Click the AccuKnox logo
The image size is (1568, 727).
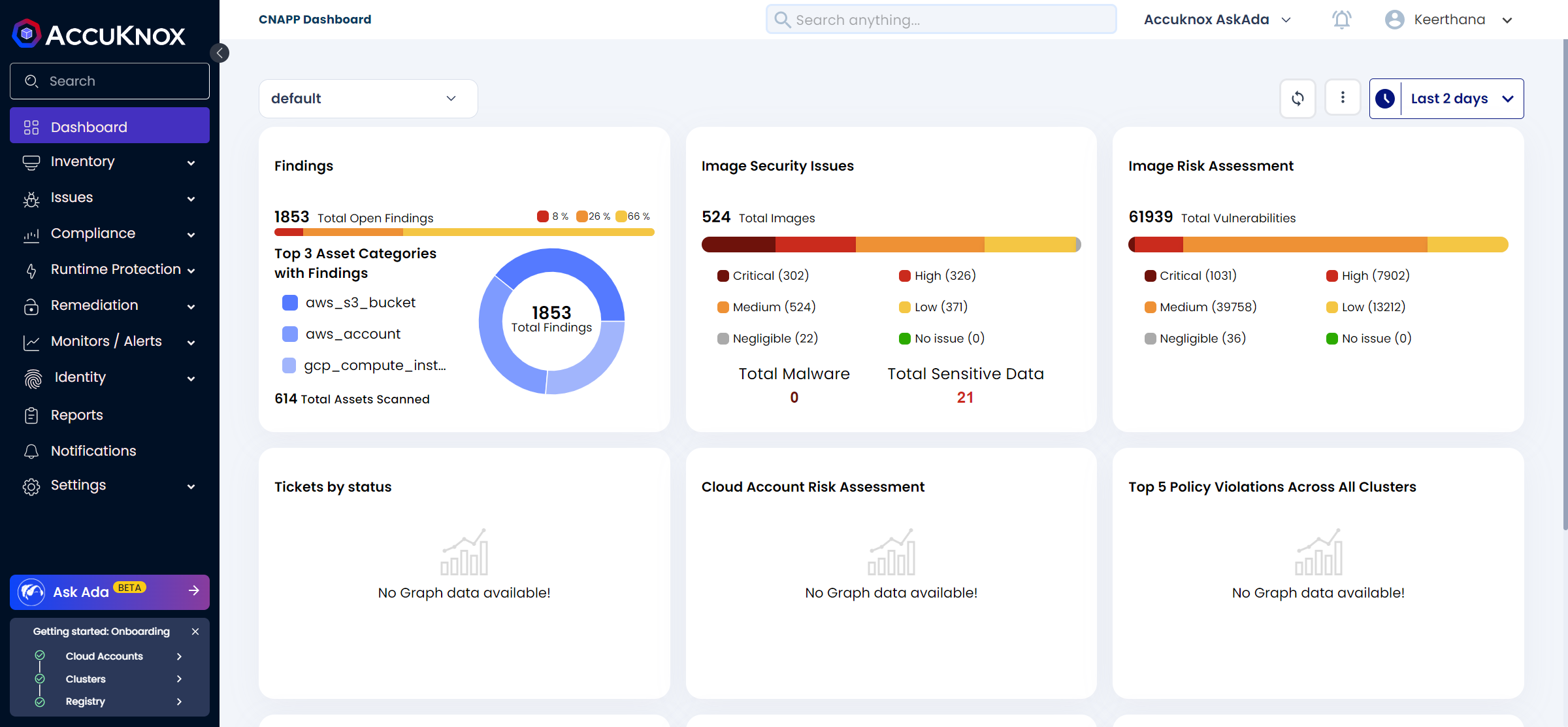click(99, 34)
